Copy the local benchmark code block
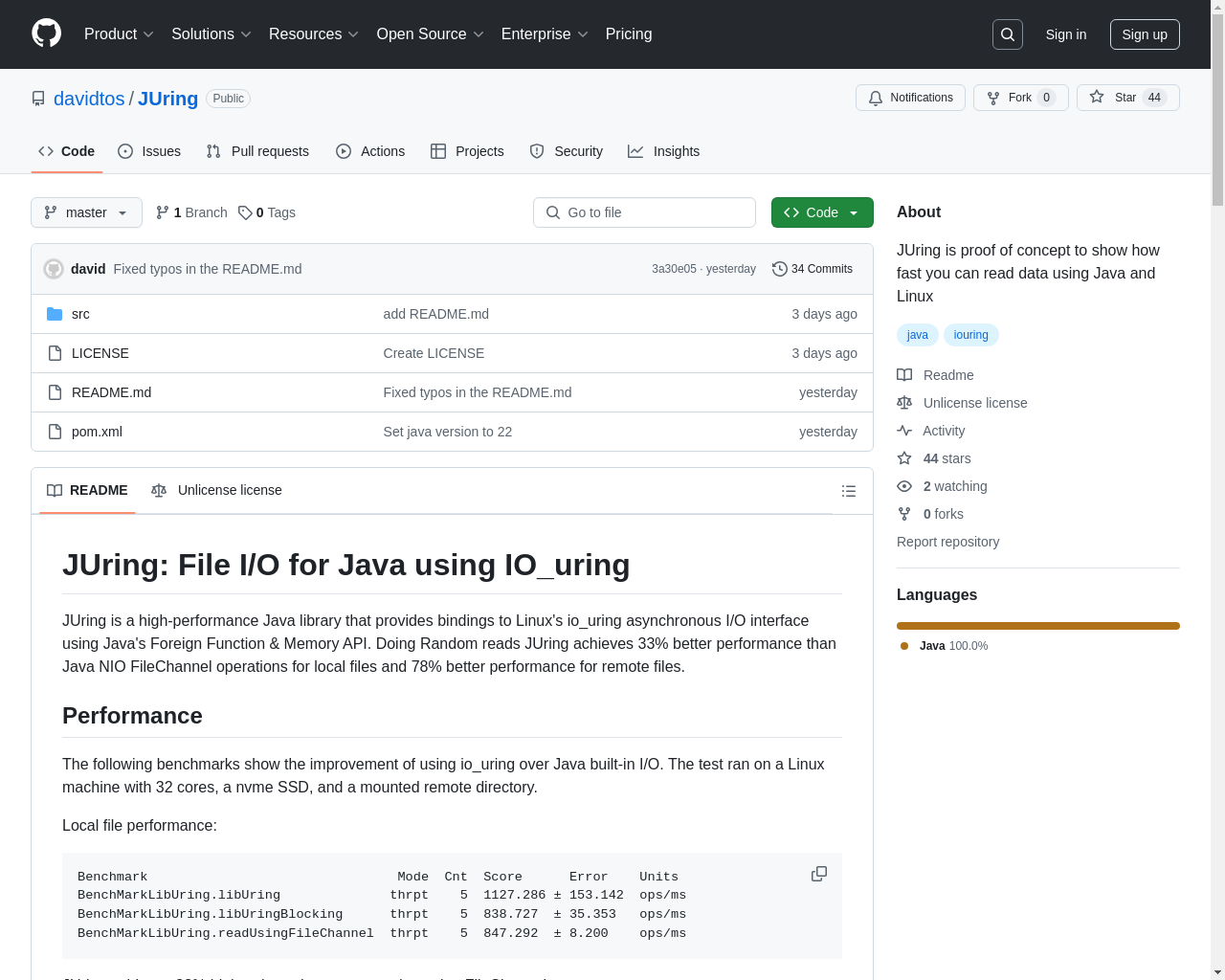The height and width of the screenshot is (980, 1225). click(819, 874)
